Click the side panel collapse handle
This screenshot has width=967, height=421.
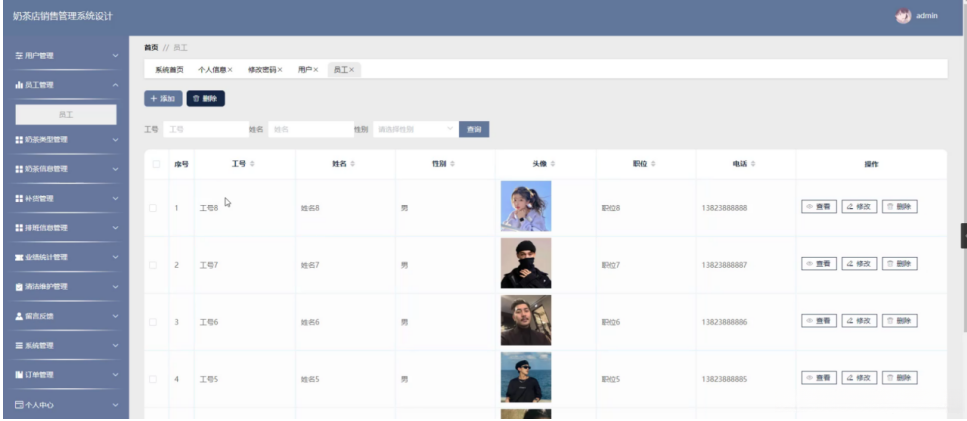[x=964, y=236]
